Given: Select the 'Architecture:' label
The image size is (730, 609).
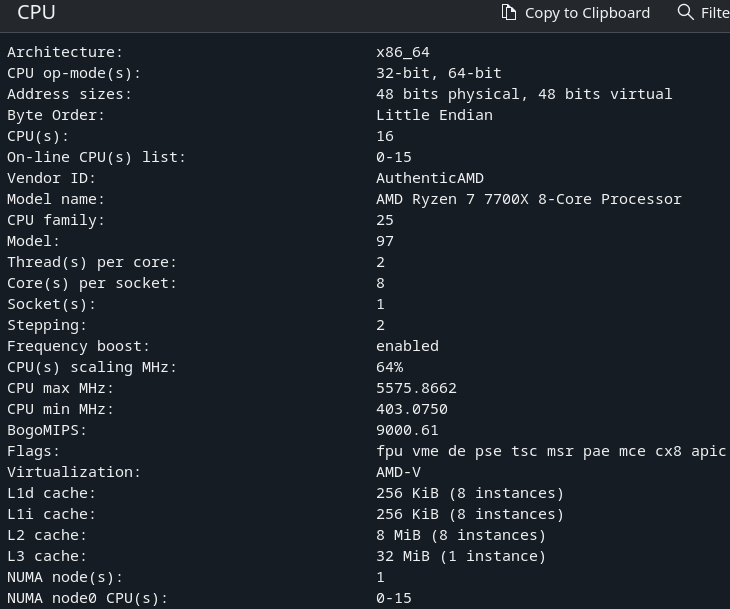Looking at the screenshot, I should pyautogui.click(x=65, y=52).
